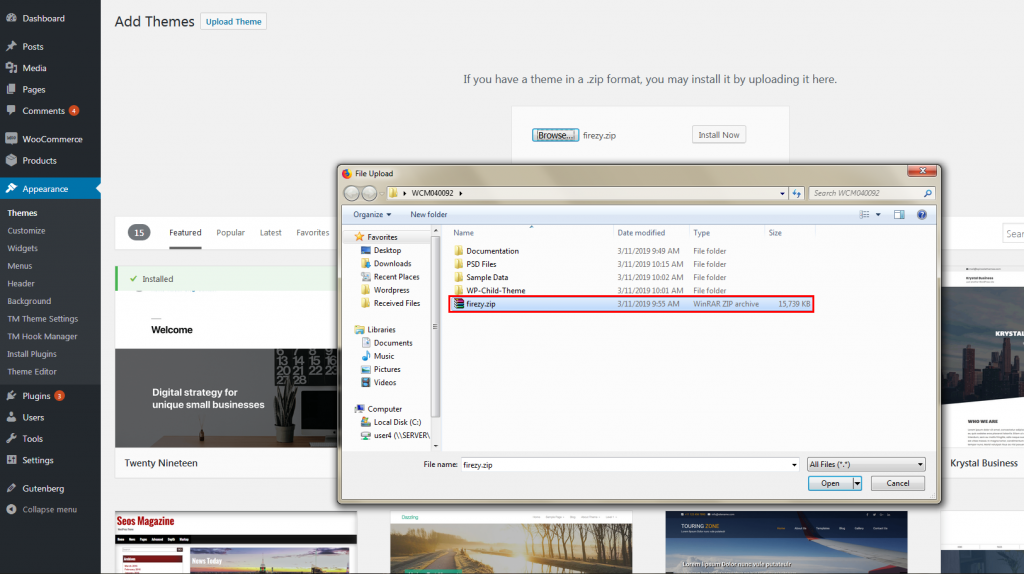The width and height of the screenshot is (1024, 574).
Task: Click the change view icon in dialog toolbar
Action: coord(865,214)
